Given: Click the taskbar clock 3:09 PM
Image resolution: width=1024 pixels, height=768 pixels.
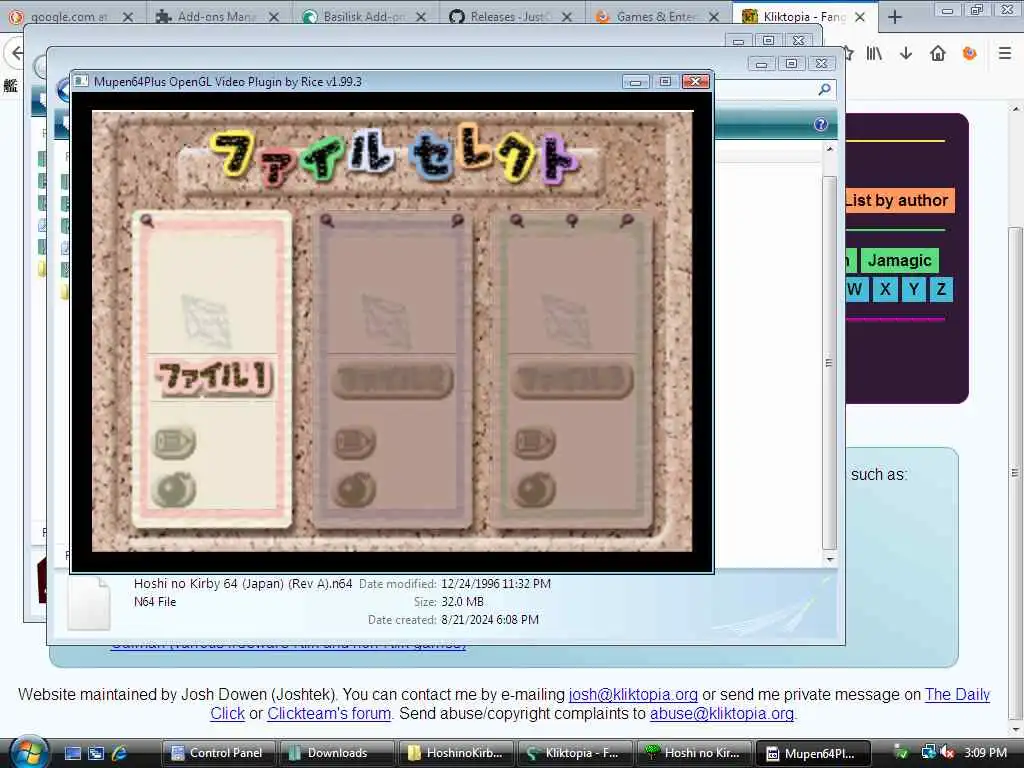Looking at the screenshot, I should pyautogui.click(x=985, y=753).
